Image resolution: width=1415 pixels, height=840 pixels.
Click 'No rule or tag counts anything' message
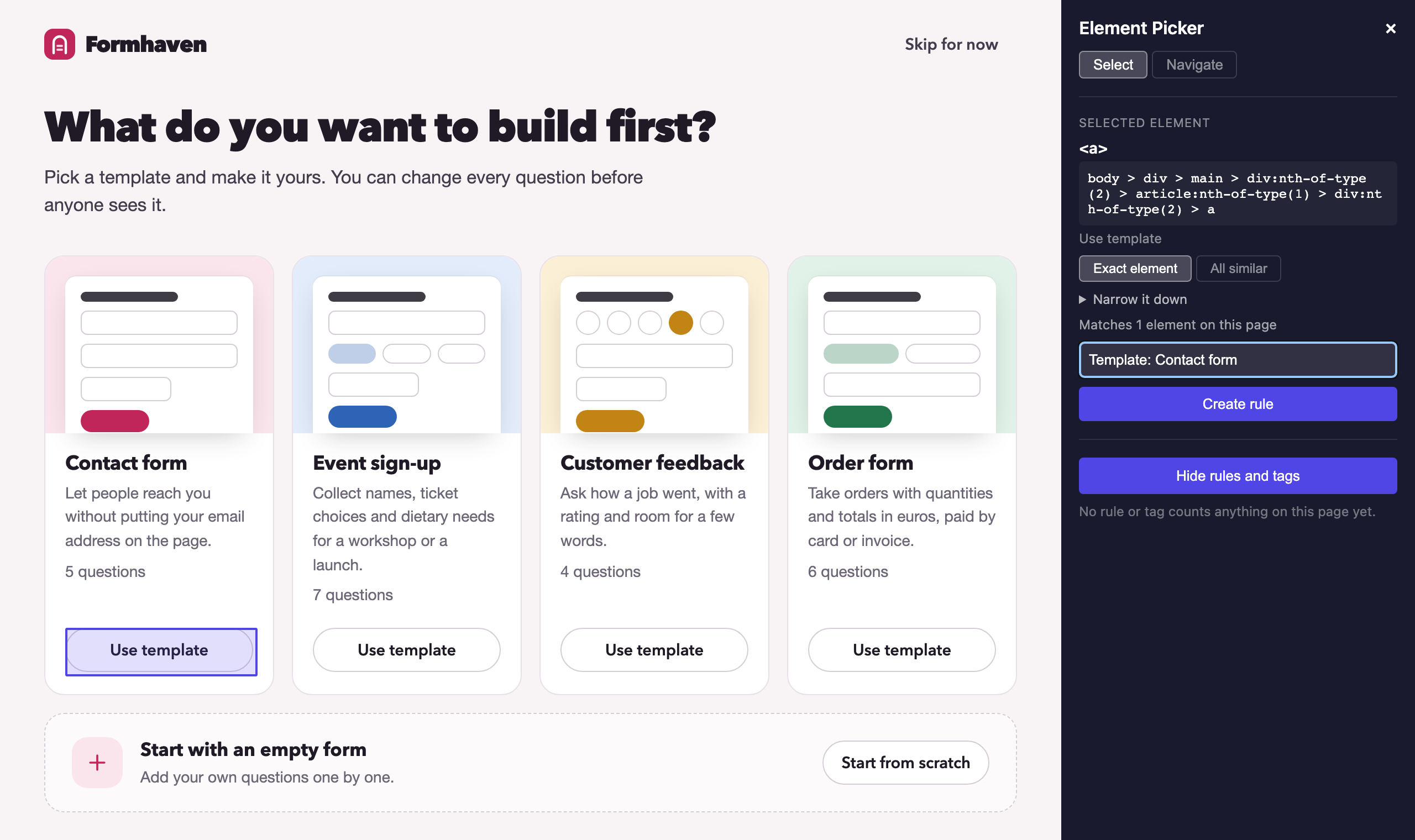tap(1227, 512)
